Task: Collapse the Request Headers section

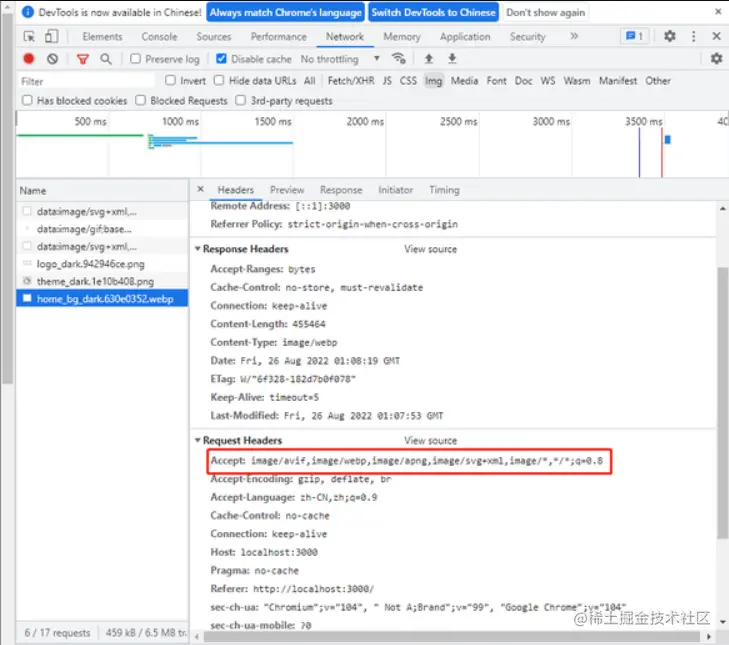Action: click(x=198, y=440)
